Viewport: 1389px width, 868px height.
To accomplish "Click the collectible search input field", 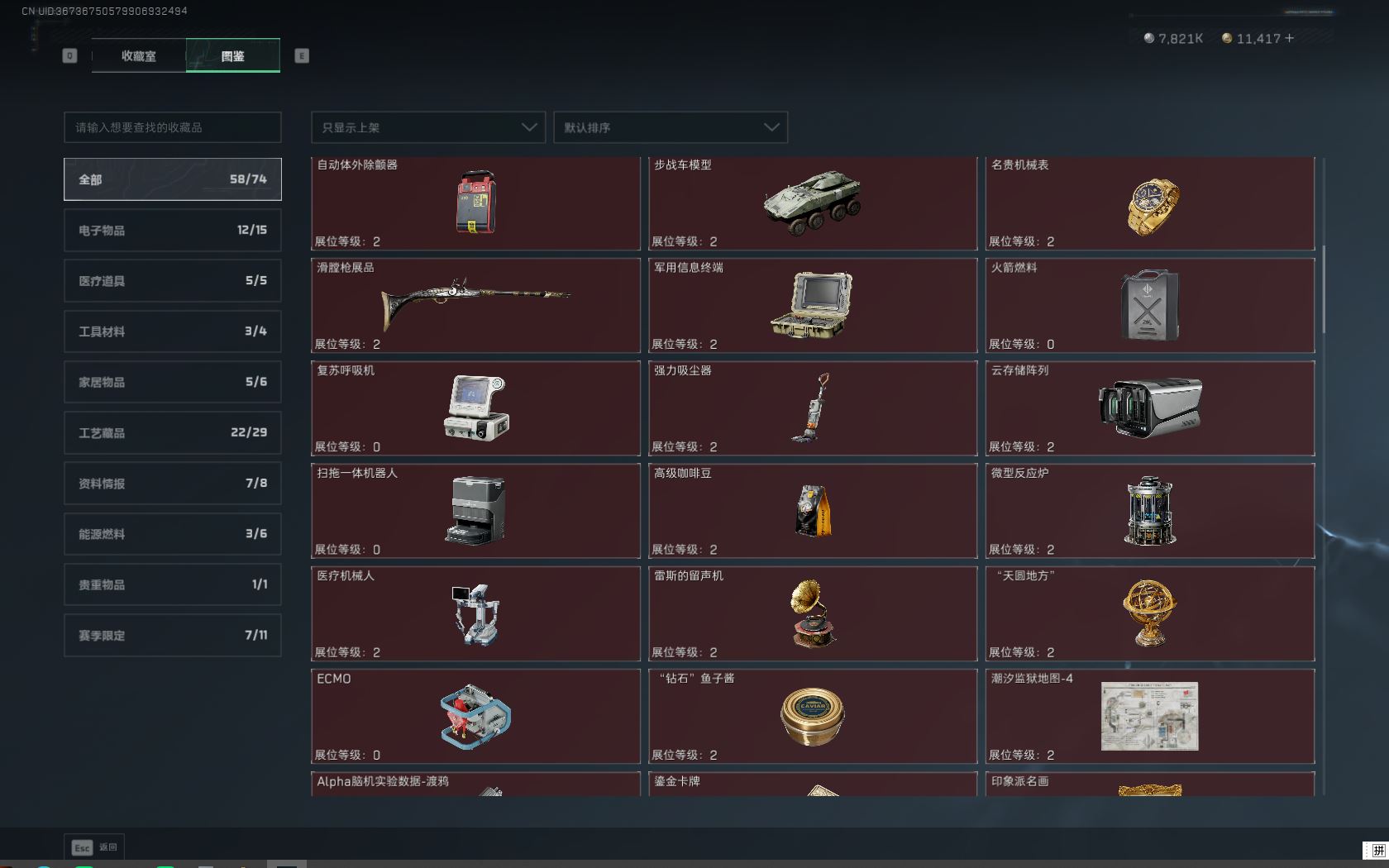I will 172,127.
